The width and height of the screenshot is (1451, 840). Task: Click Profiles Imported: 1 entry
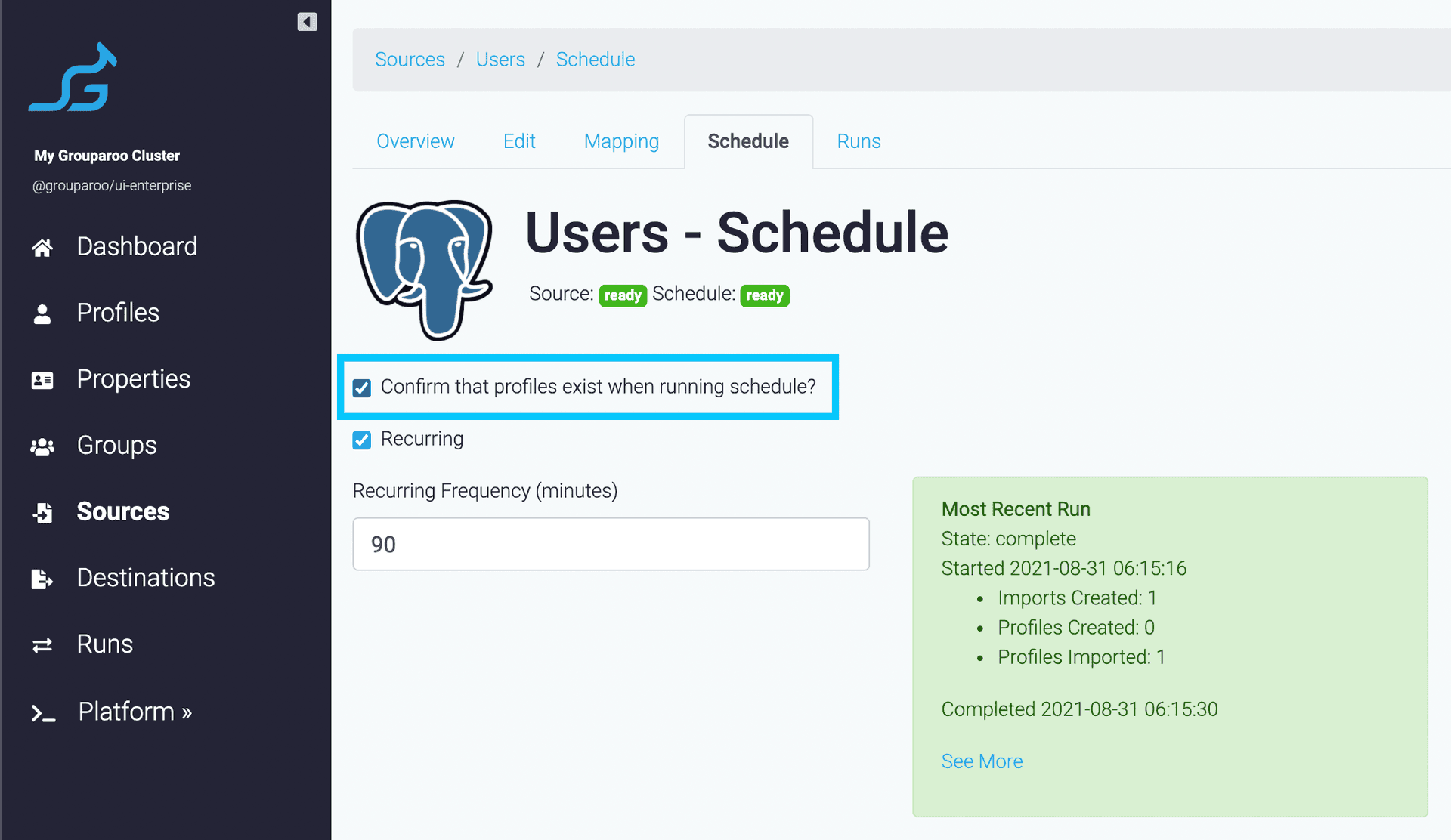click(x=1081, y=656)
